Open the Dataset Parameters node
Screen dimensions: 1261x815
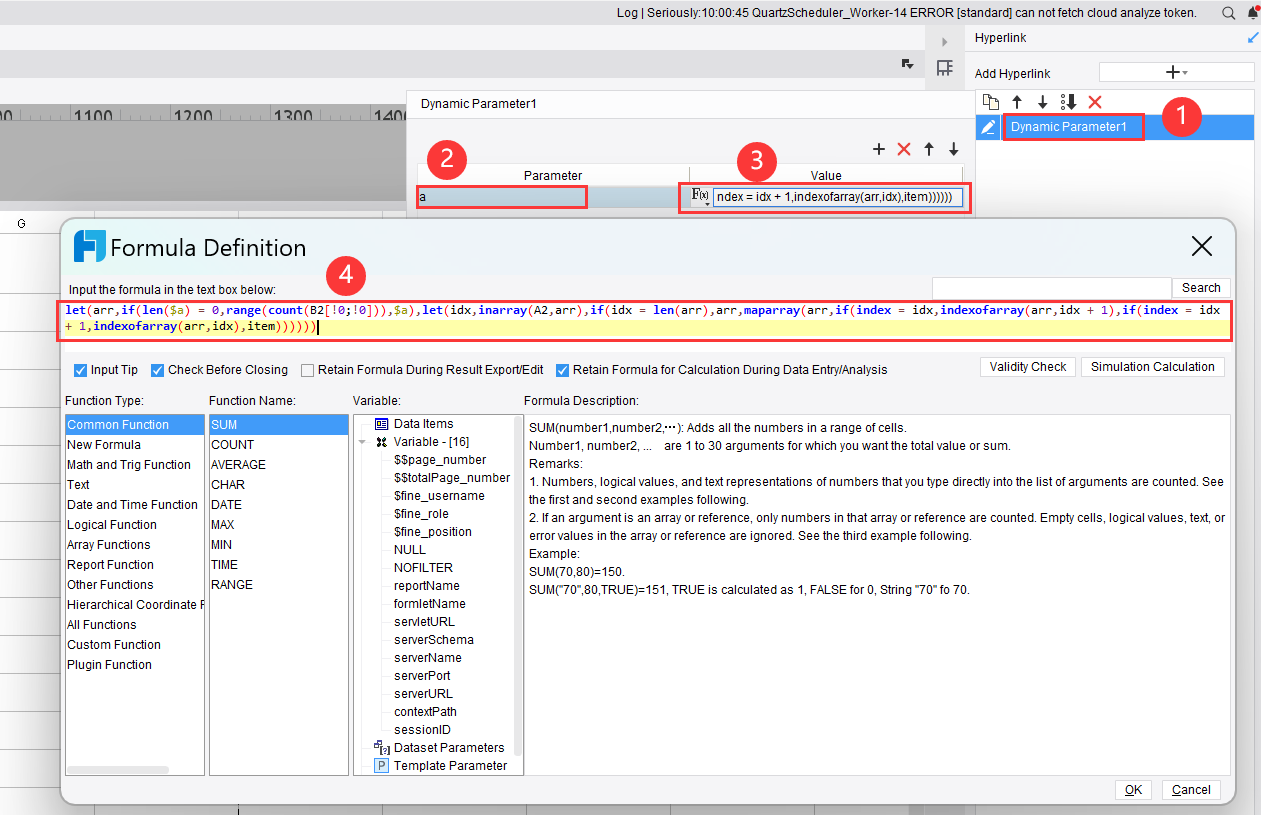(448, 748)
